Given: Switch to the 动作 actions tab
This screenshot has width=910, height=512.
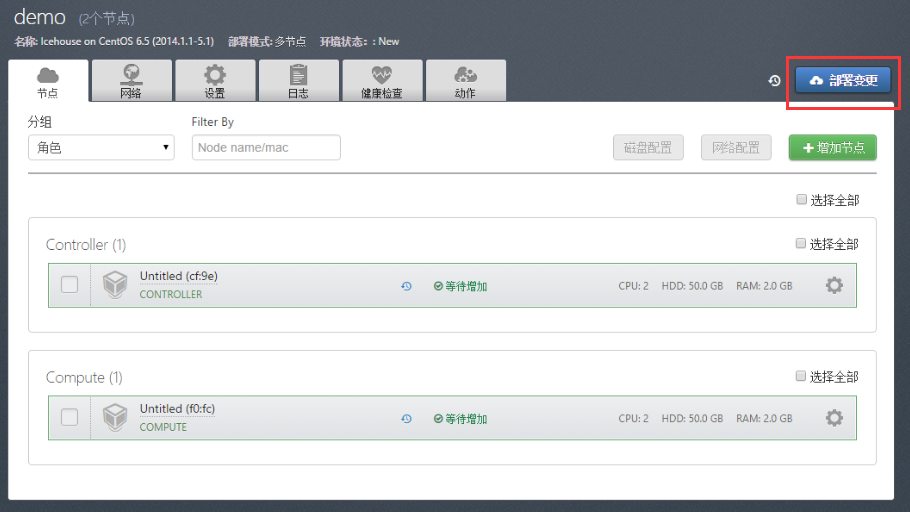Looking at the screenshot, I should coord(465,81).
